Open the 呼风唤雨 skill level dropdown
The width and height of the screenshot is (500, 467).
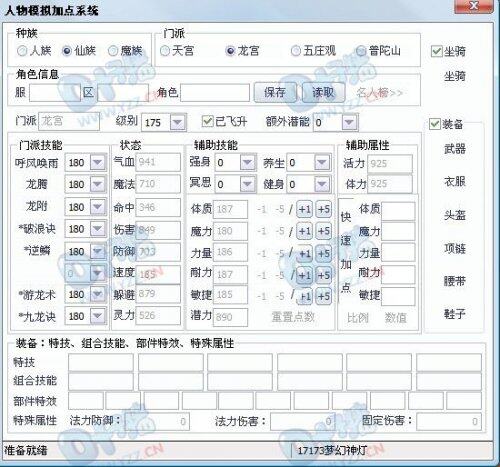(98, 163)
